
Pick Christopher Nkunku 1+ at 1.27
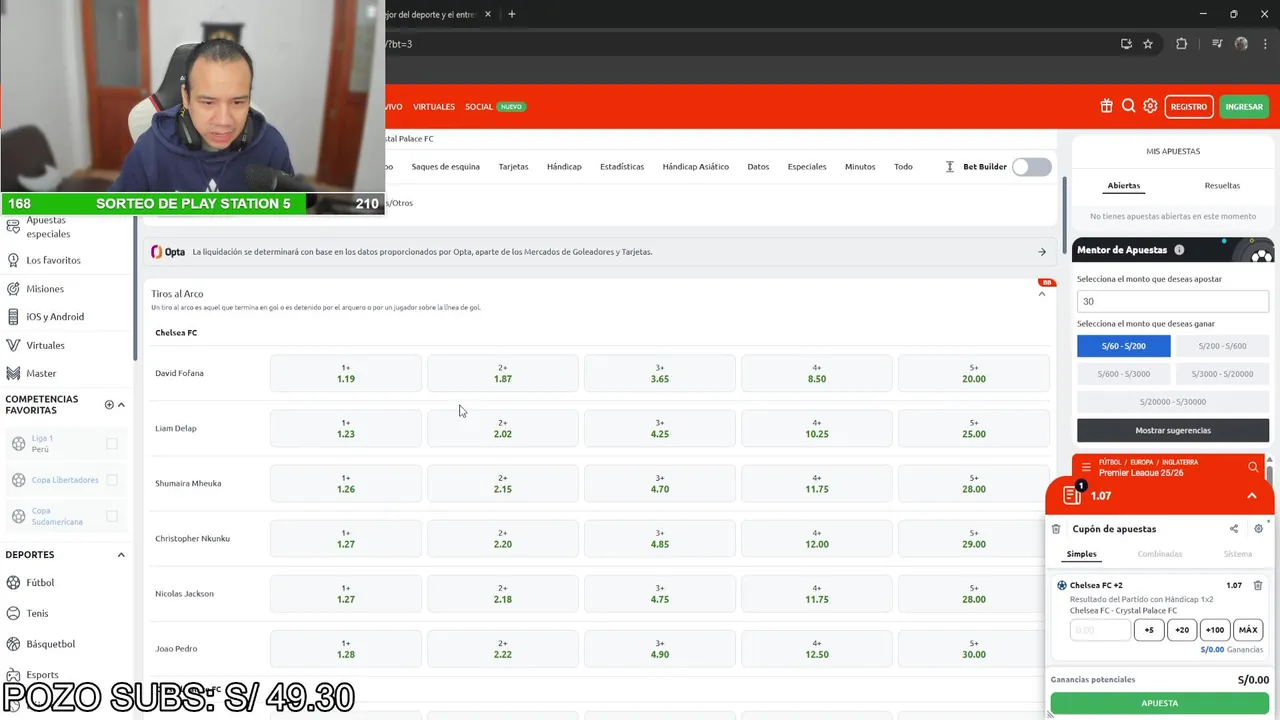[345, 539]
